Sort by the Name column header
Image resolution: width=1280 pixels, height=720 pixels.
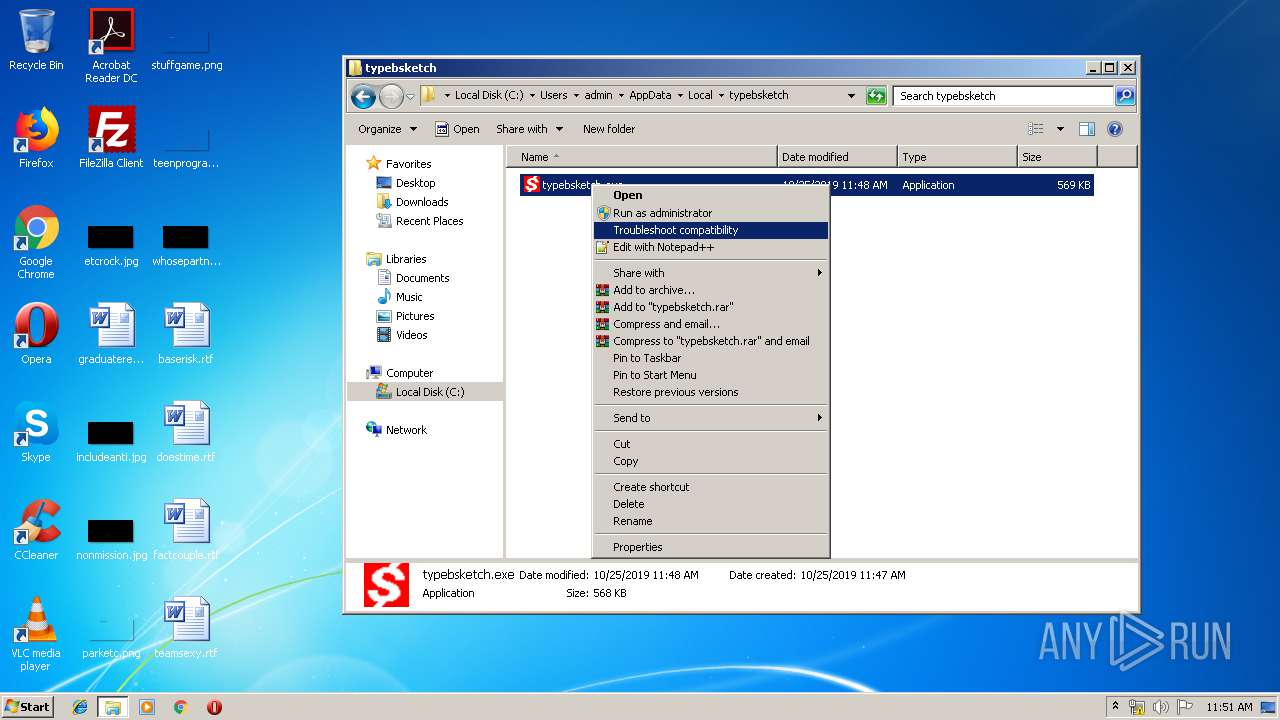click(x=641, y=157)
